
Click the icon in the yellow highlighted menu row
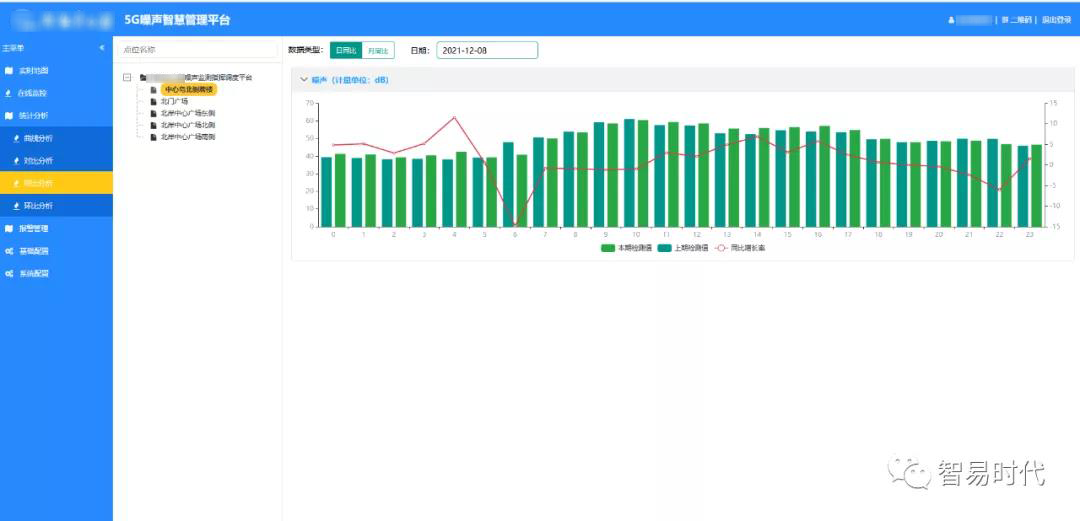click(17, 183)
